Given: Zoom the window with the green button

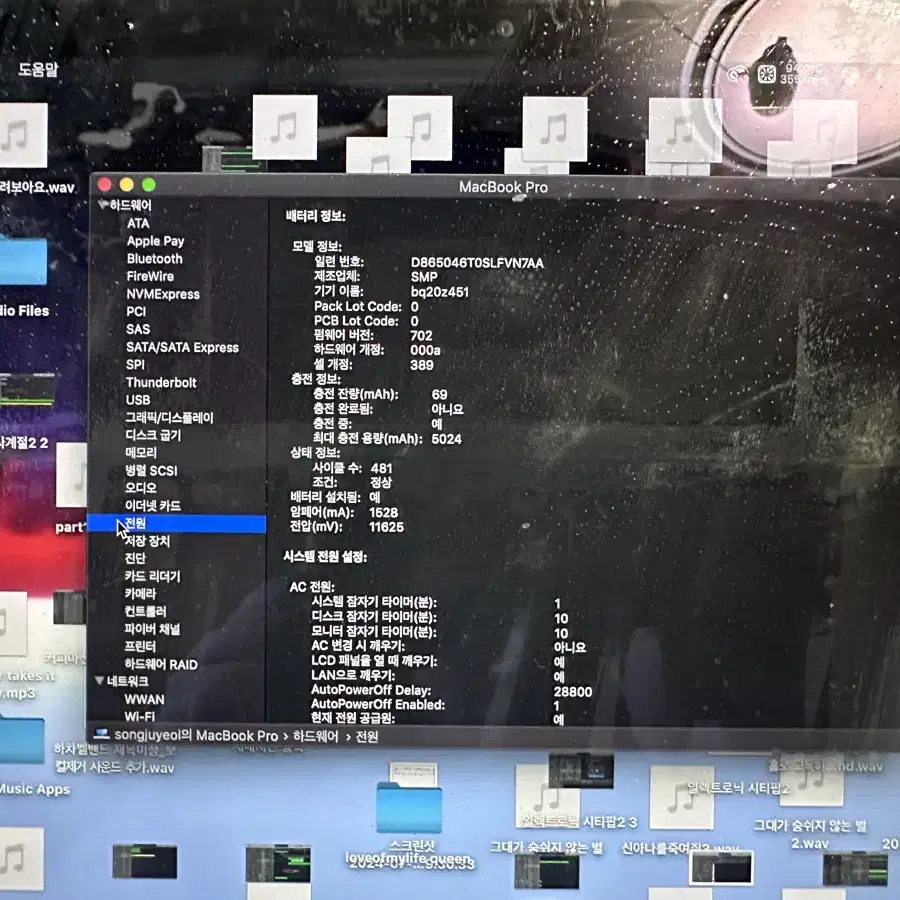Looking at the screenshot, I should [149, 184].
